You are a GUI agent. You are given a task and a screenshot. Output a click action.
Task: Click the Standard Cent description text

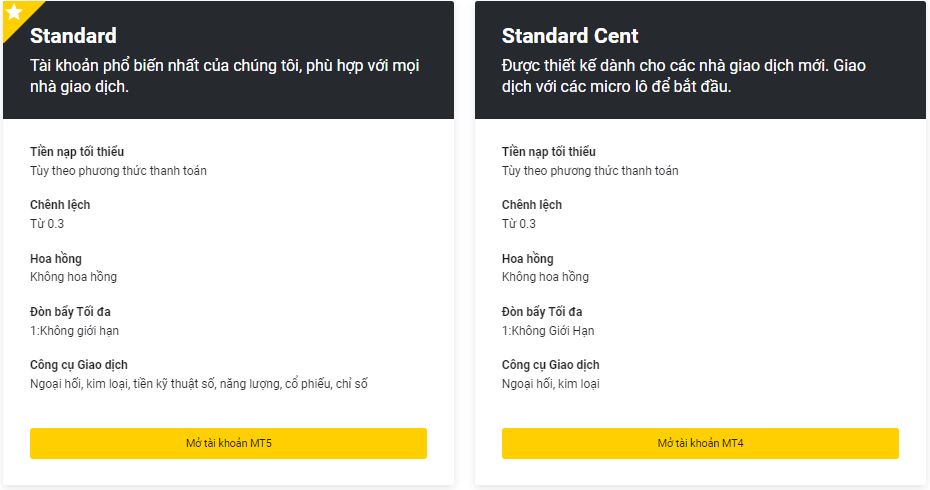(x=683, y=76)
